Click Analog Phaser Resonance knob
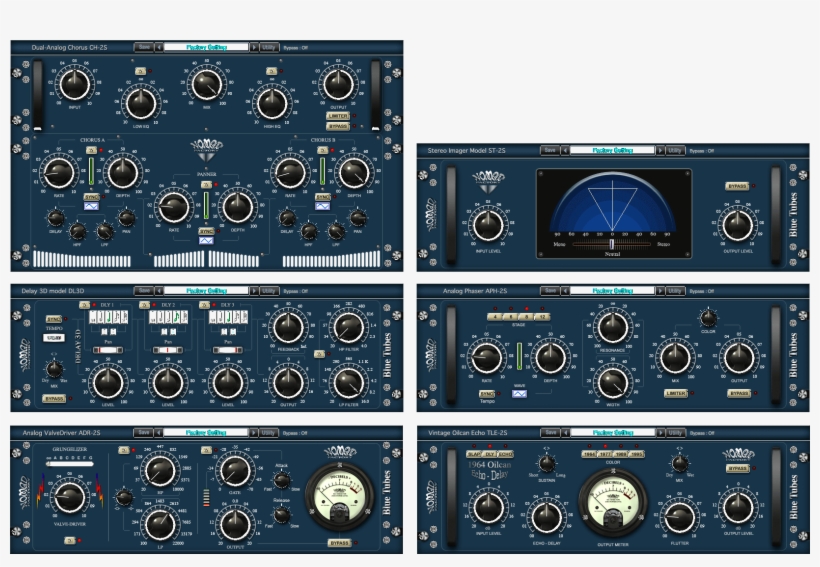Viewport: 820px width, 567px height. tap(612, 326)
